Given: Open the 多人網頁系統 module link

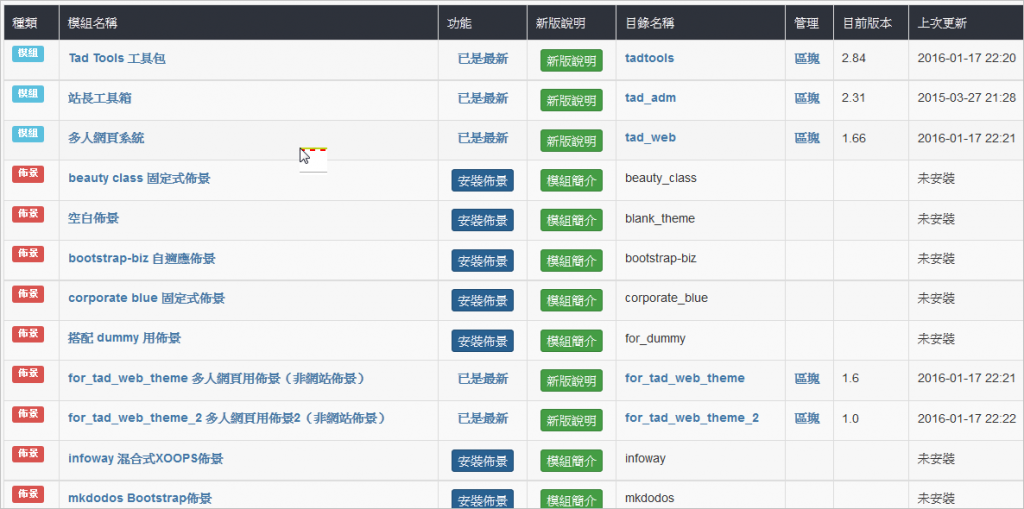Looking at the screenshot, I should pyautogui.click(x=106, y=138).
